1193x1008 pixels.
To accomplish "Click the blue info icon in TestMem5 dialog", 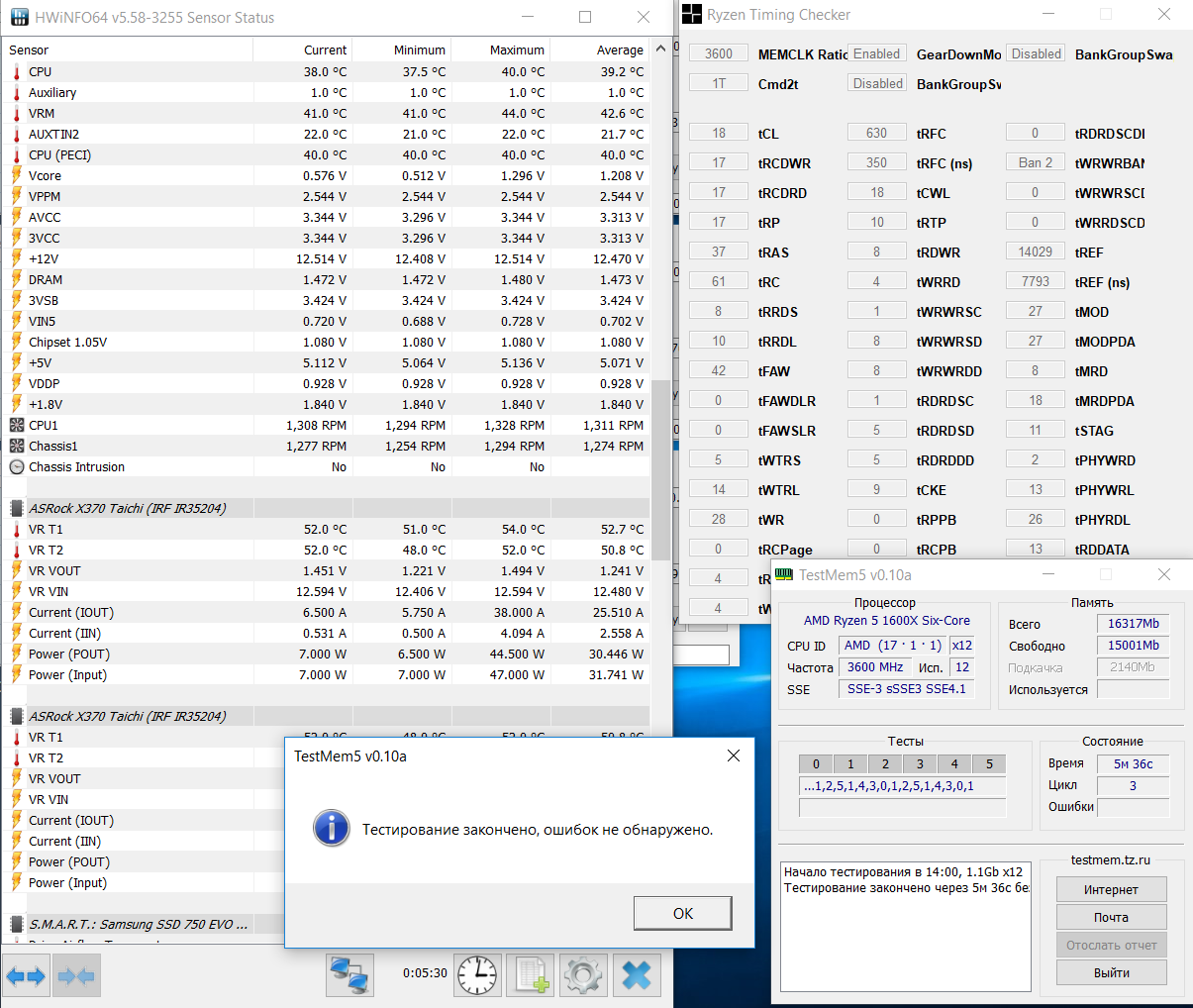I will pos(332,828).
